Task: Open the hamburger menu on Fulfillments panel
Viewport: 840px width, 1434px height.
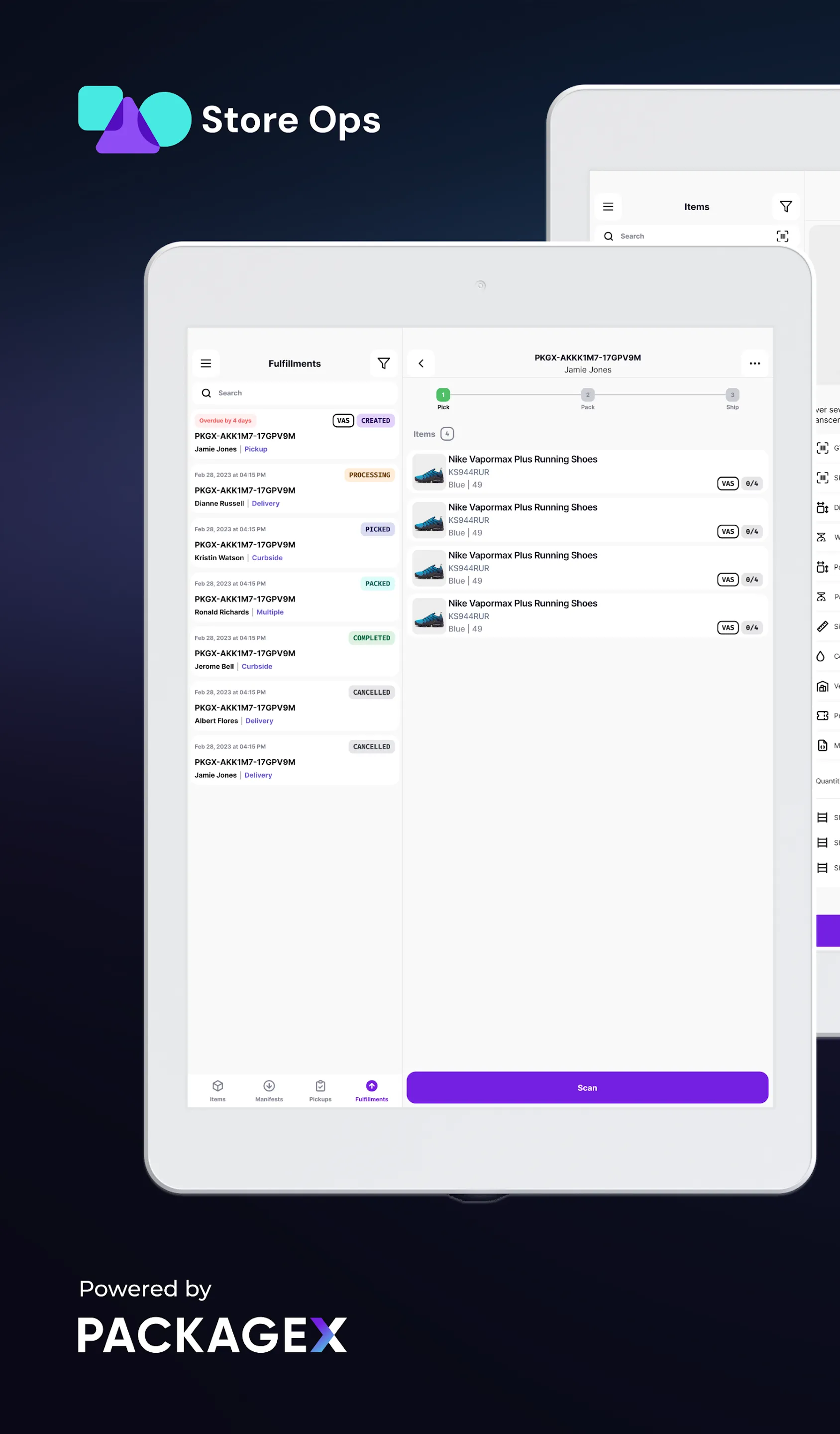Action: pyautogui.click(x=206, y=363)
